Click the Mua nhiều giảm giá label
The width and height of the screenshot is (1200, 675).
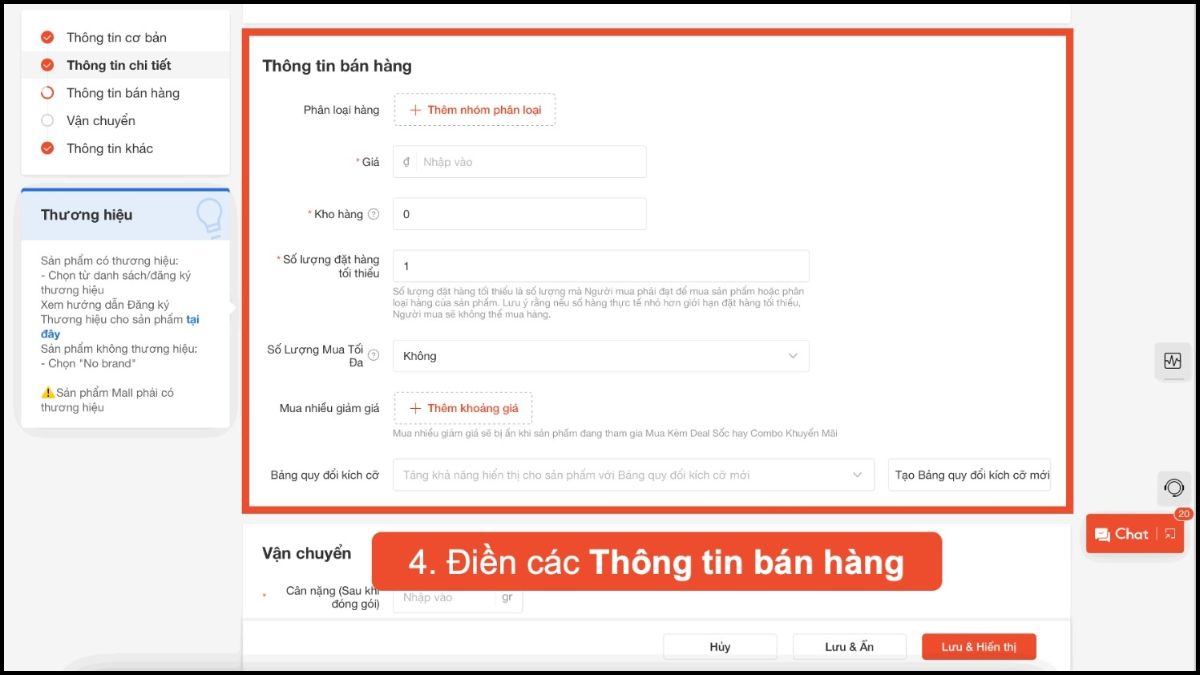click(x=329, y=408)
